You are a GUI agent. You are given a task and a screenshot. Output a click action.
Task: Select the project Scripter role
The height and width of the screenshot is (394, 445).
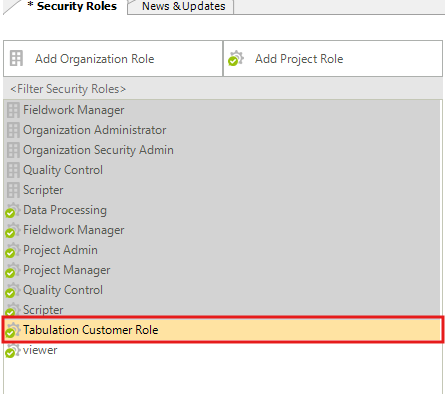click(223, 309)
